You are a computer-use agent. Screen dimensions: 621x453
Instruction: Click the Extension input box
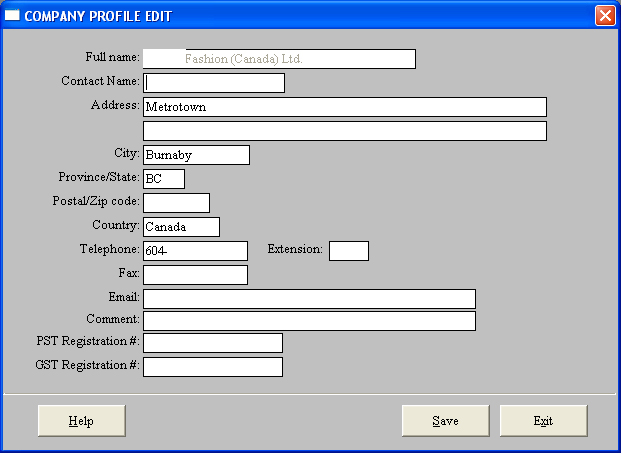(349, 251)
